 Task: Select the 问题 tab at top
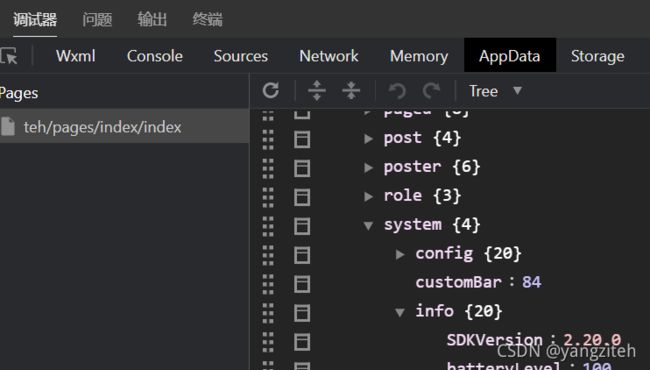[x=97, y=19]
